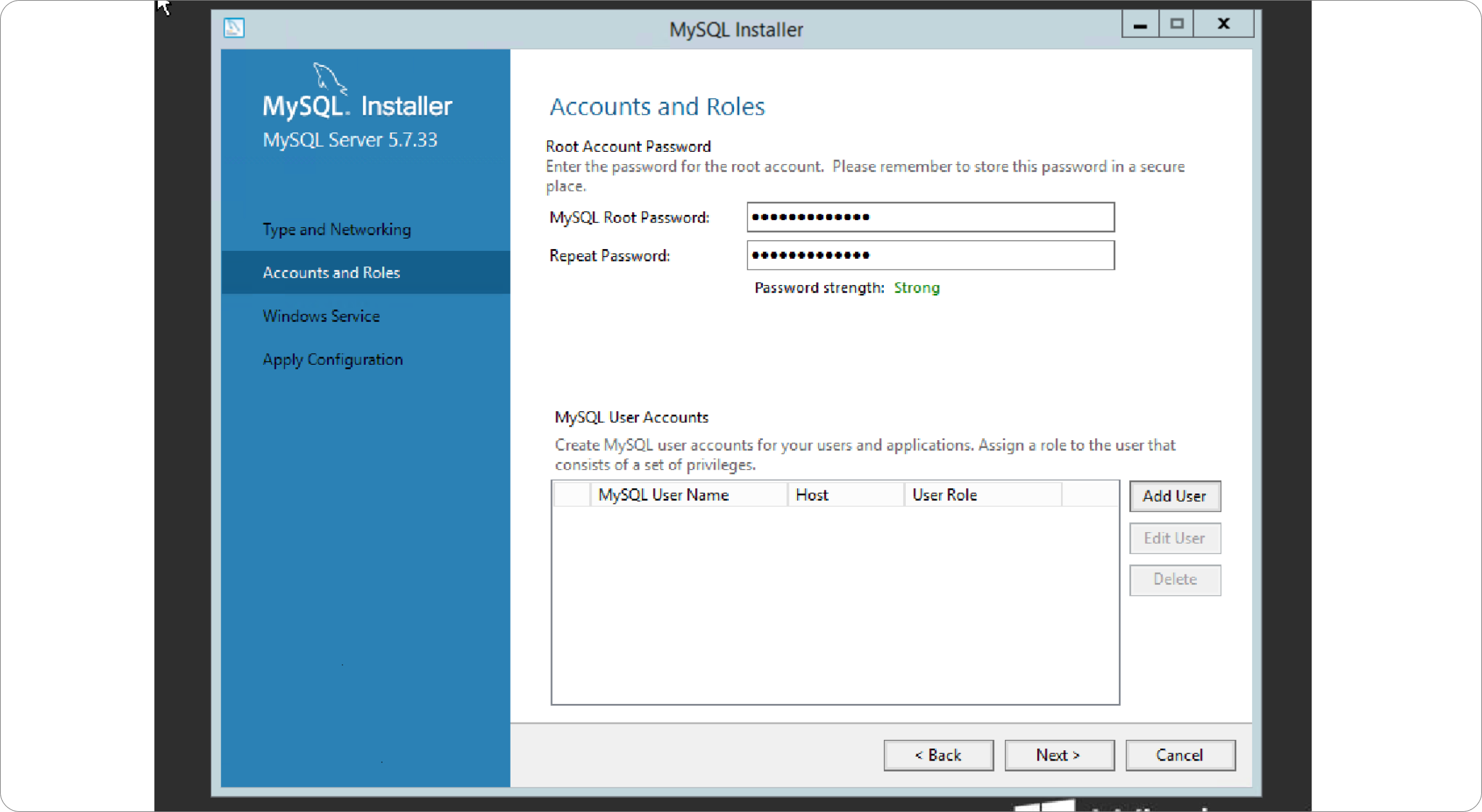Click the Strong password strength text
This screenshot has height=812, width=1482.
(917, 288)
